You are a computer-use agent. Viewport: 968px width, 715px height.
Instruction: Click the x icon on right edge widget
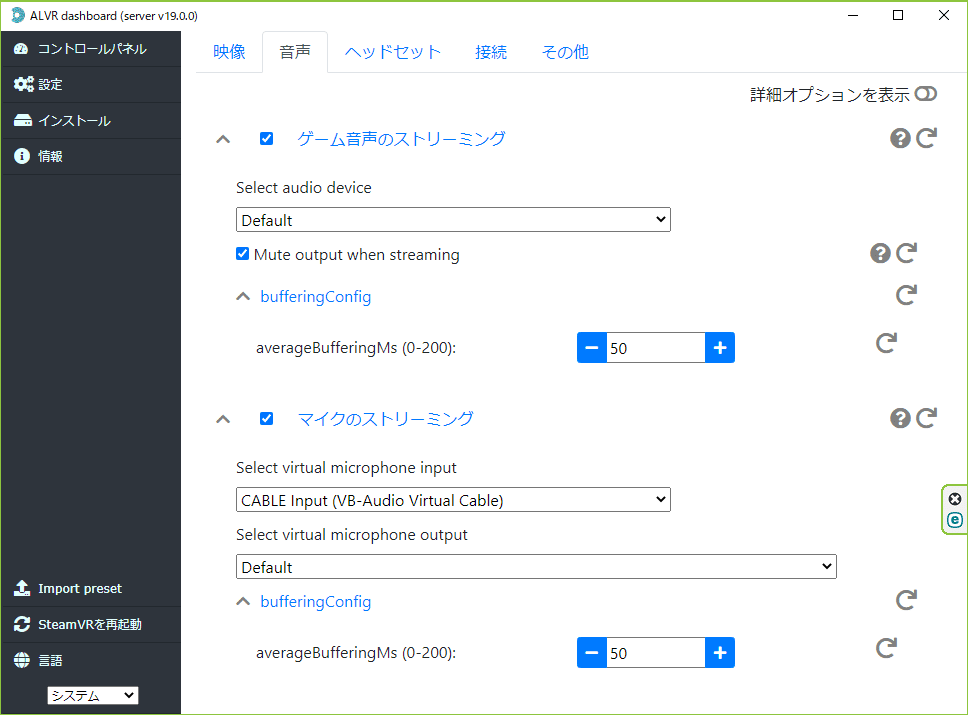[955, 499]
